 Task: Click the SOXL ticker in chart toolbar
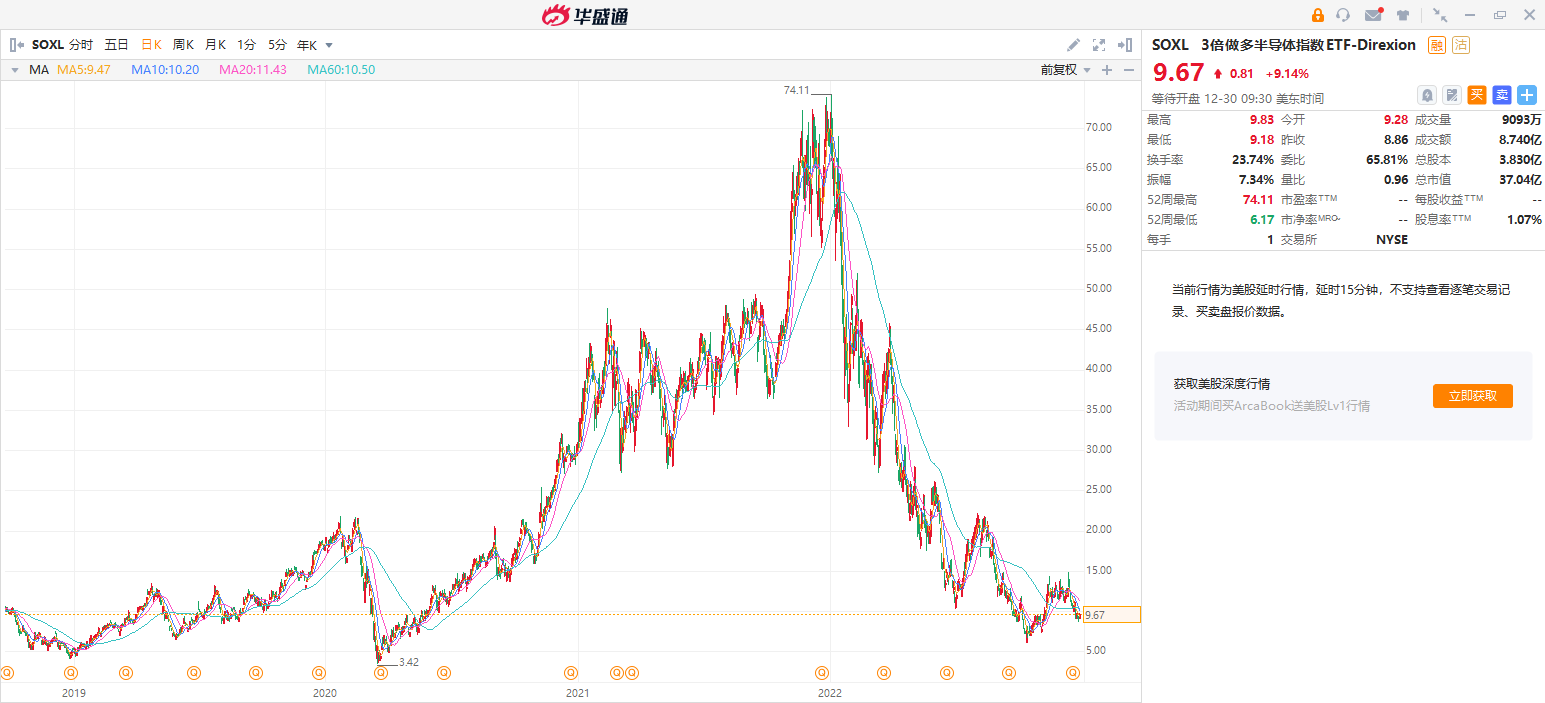(x=47, y=45)
